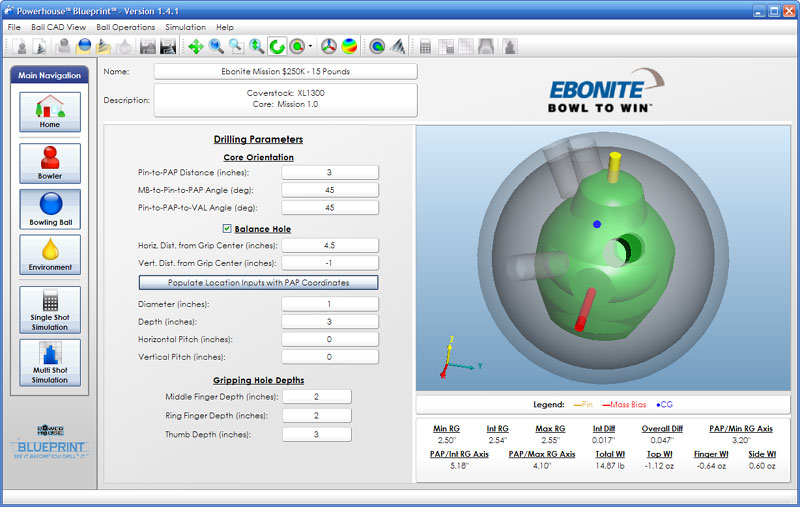800x507 pixels.
Task: Click the PAP/Int RG Axis value 5.18"
Action: coord(459,466)
